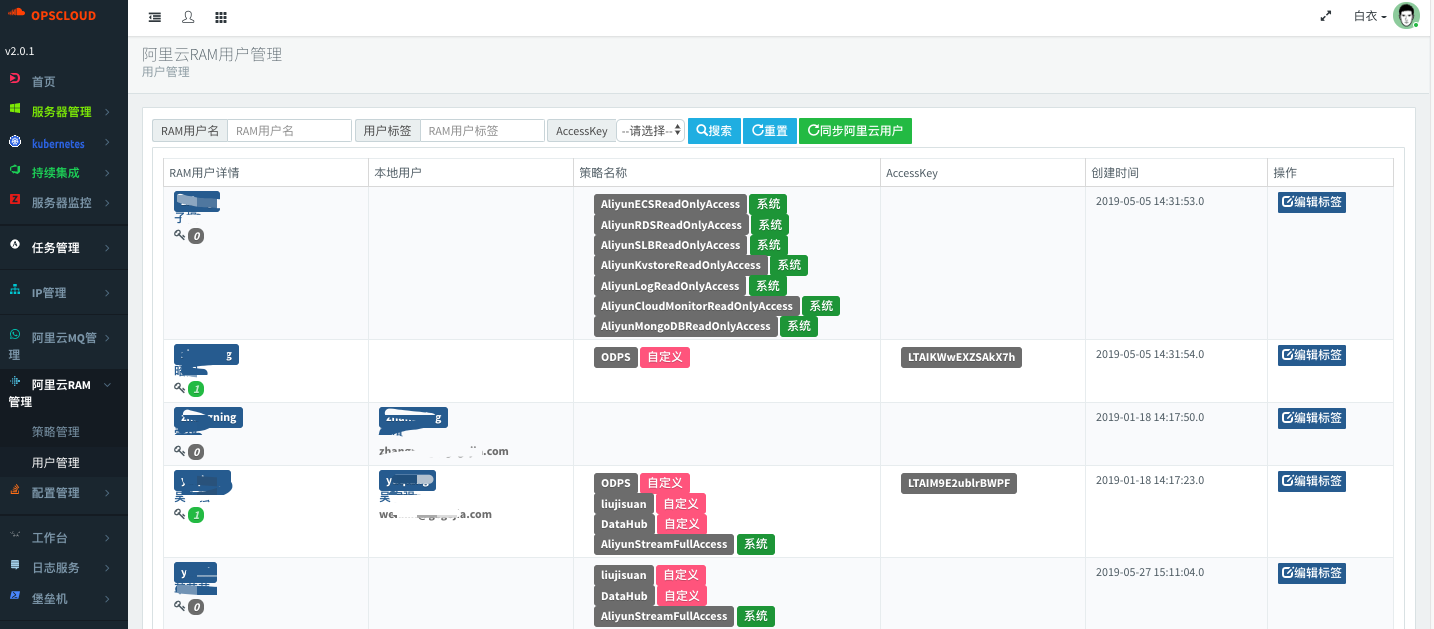Focus the RAM用户标签 input field
Viewport: 1434px width, 629px height.
(483, 131)
